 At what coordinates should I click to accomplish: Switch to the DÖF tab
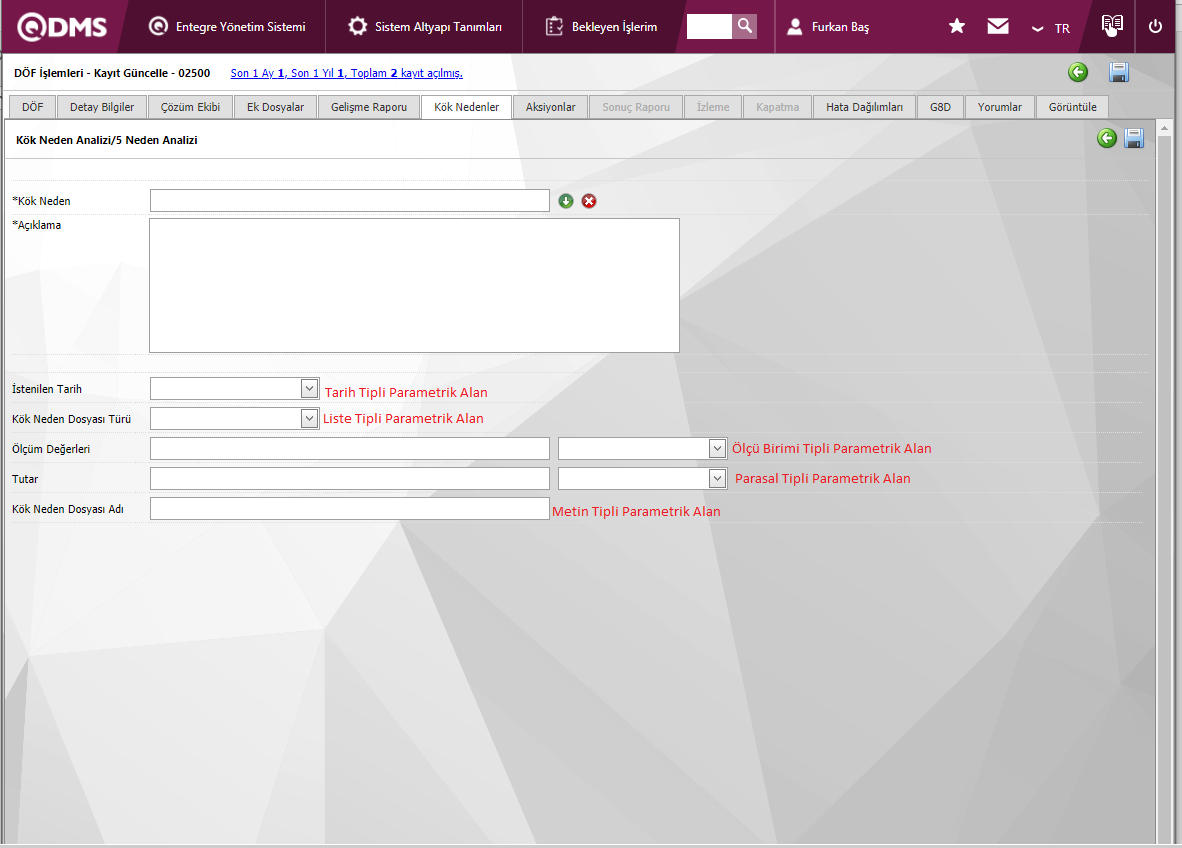coord(32,107)
